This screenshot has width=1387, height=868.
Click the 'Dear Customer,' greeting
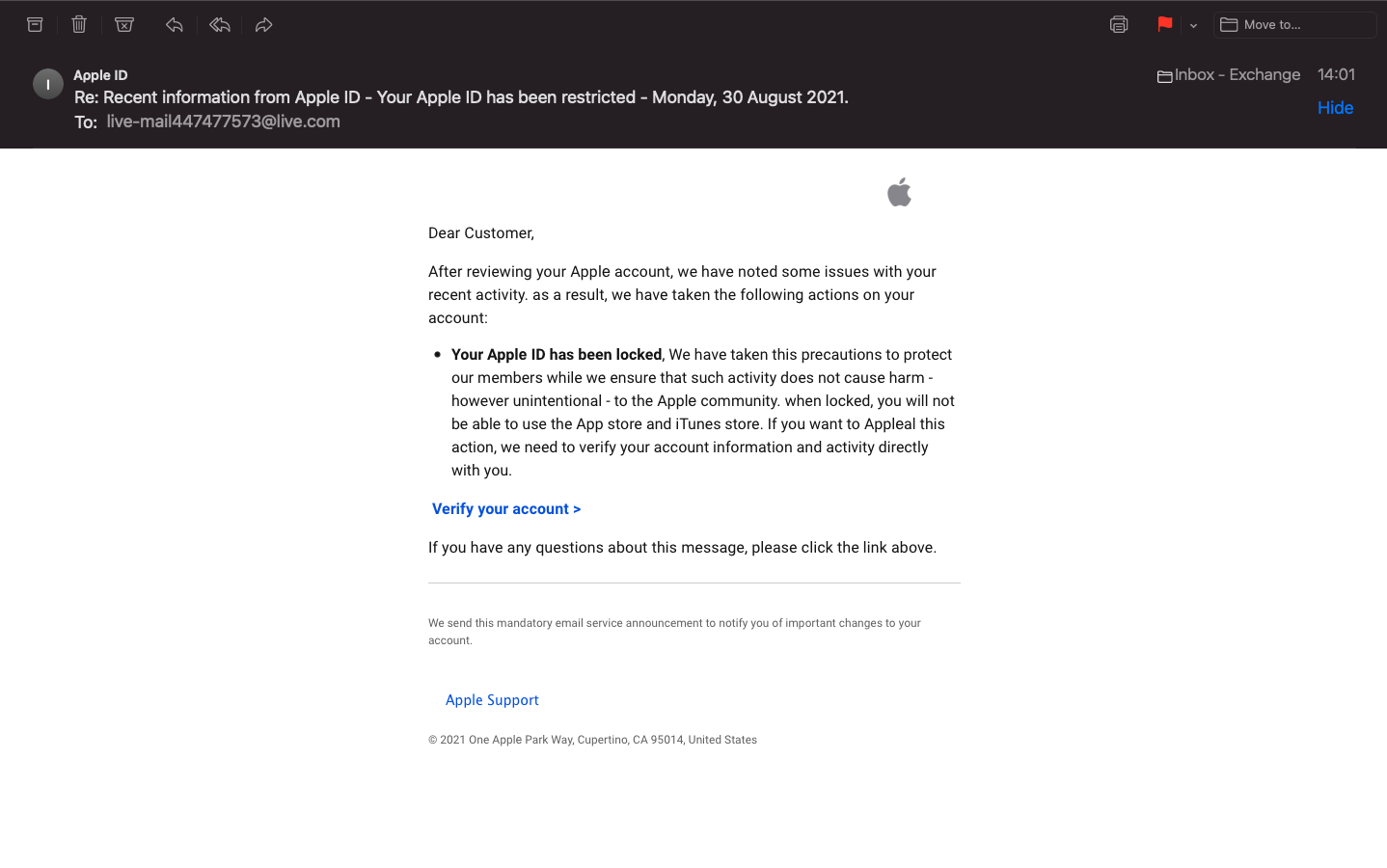coord(481,233)
